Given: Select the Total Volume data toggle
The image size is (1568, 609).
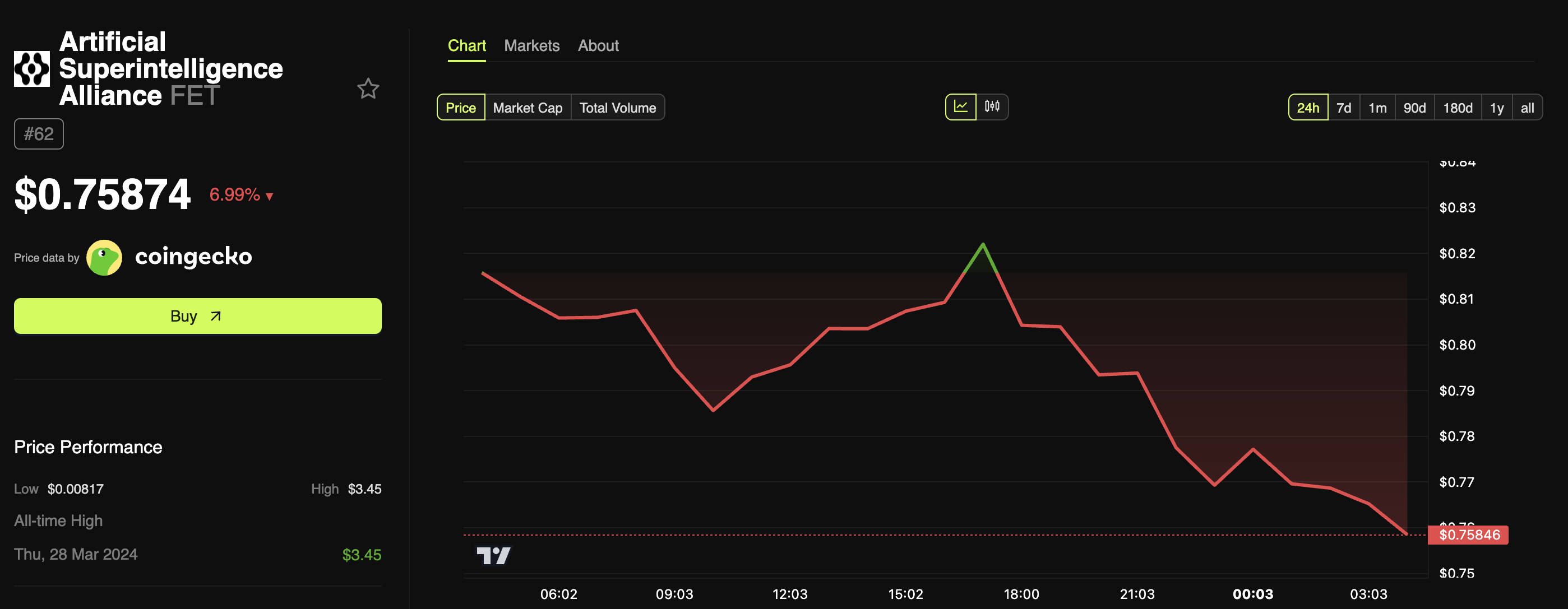Looking at the screenshot, I should click(617, 108).
